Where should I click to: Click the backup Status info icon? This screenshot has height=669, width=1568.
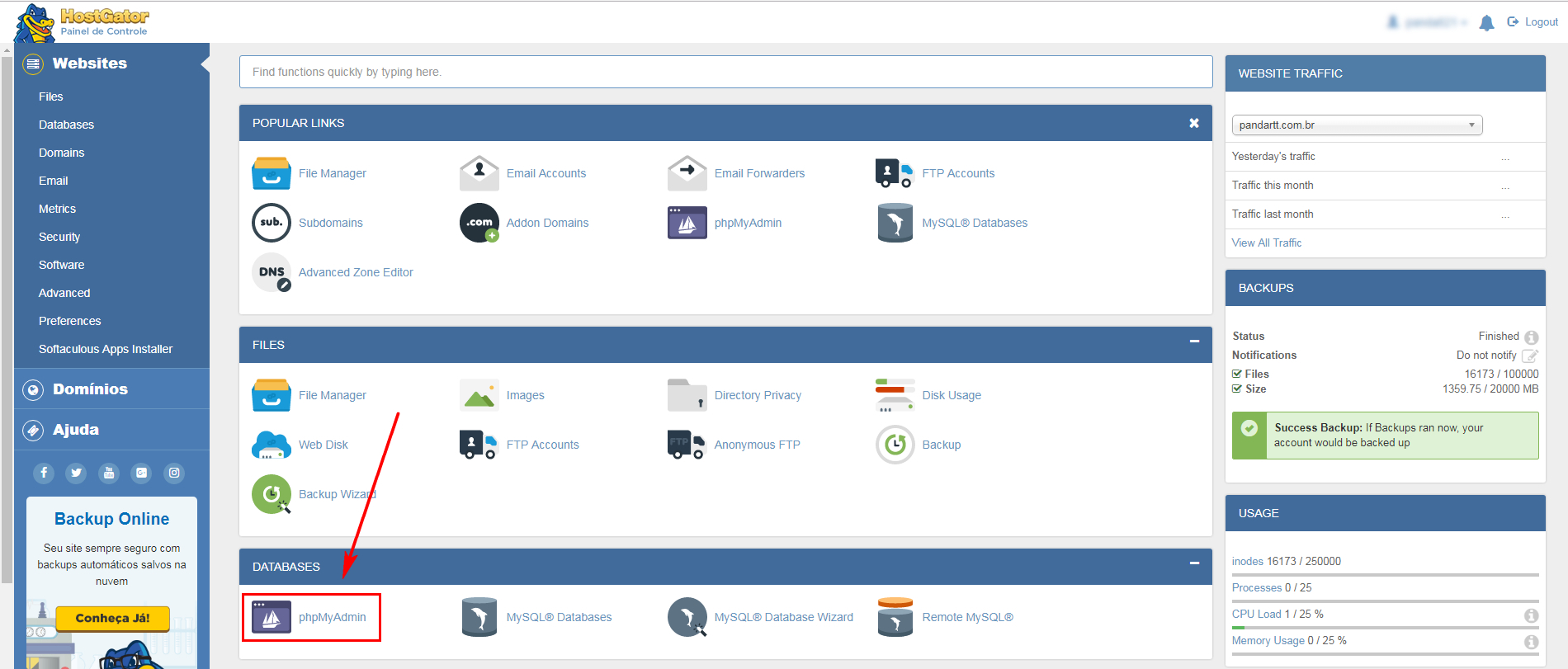pyautogui.click(x=1531, y=337)
